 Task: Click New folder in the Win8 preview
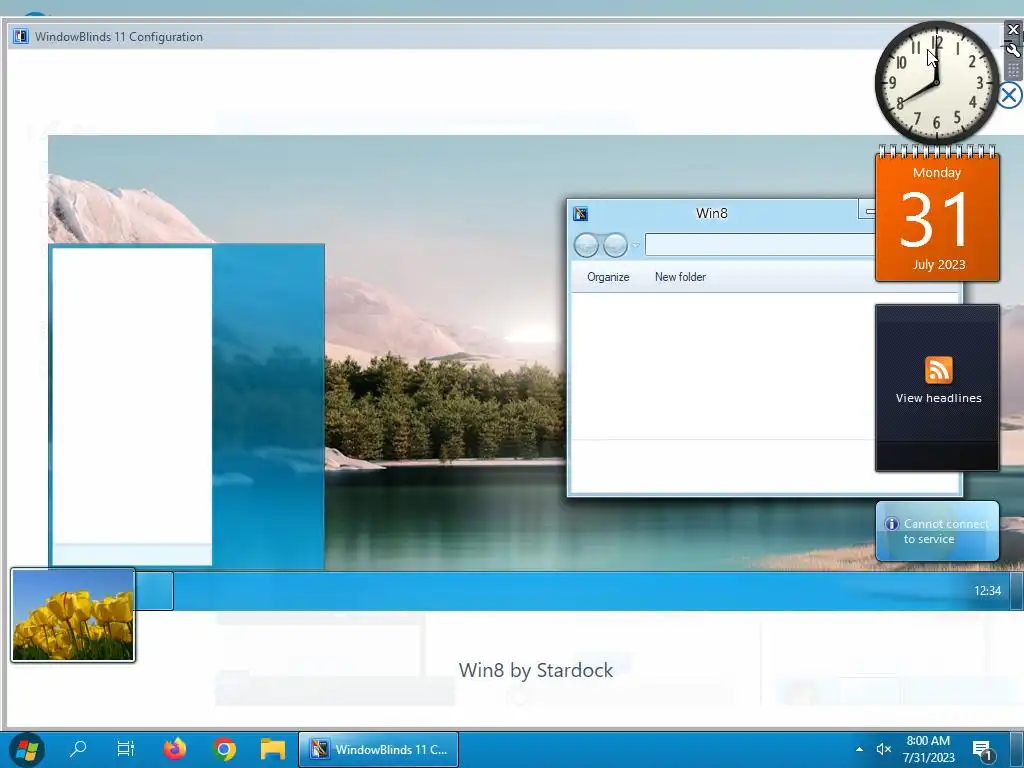pyautogui.click(x=680, y=277)
